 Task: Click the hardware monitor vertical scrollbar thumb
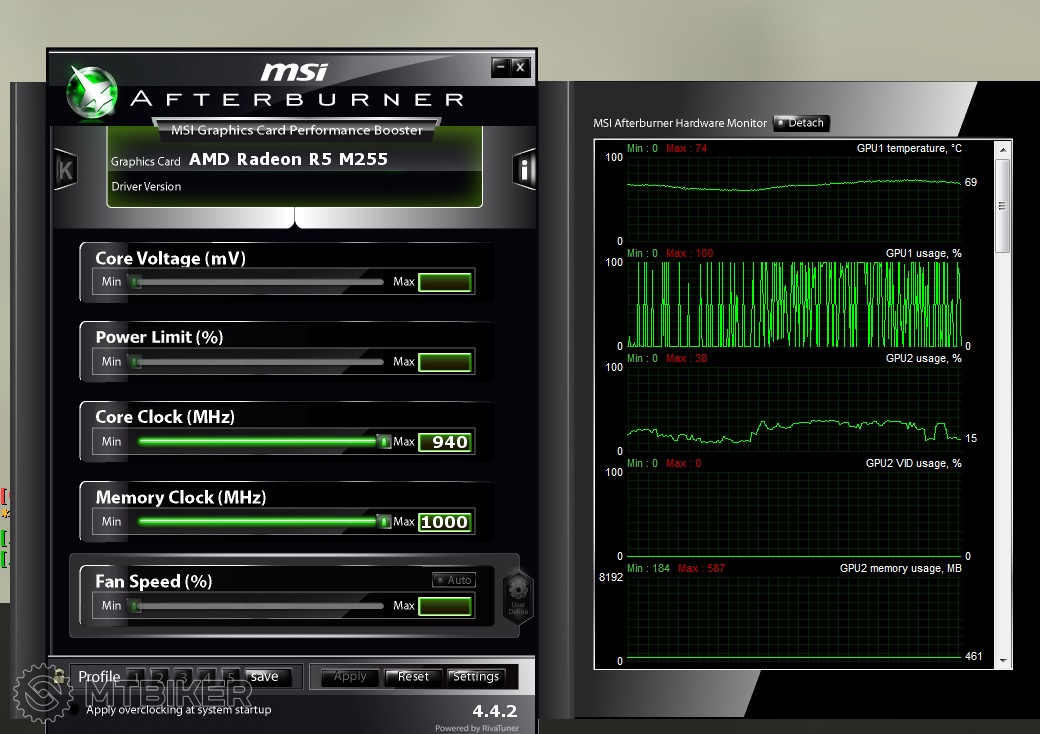tap(1002, 205)
